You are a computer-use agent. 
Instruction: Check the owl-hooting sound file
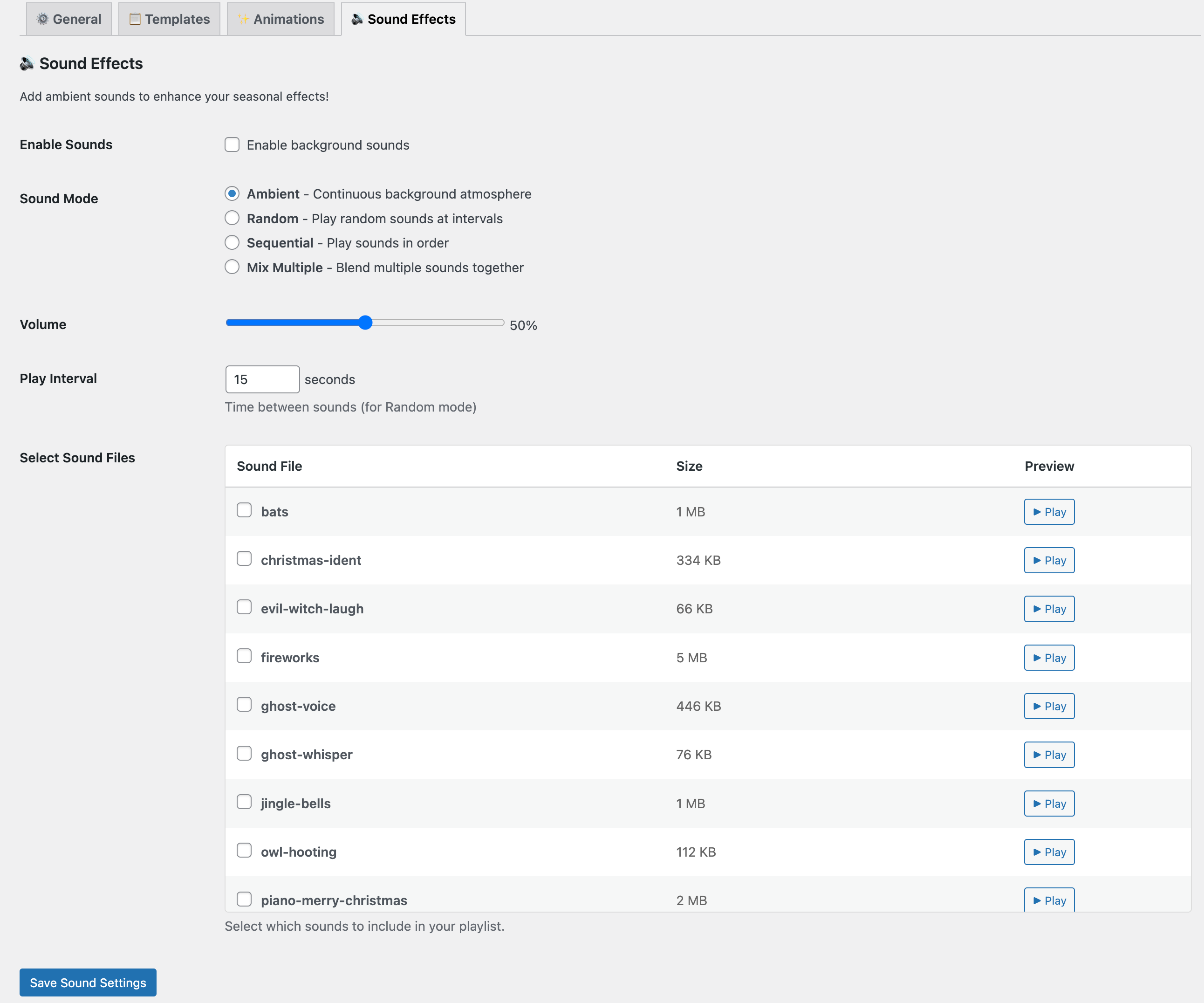(x=244, y=851)
